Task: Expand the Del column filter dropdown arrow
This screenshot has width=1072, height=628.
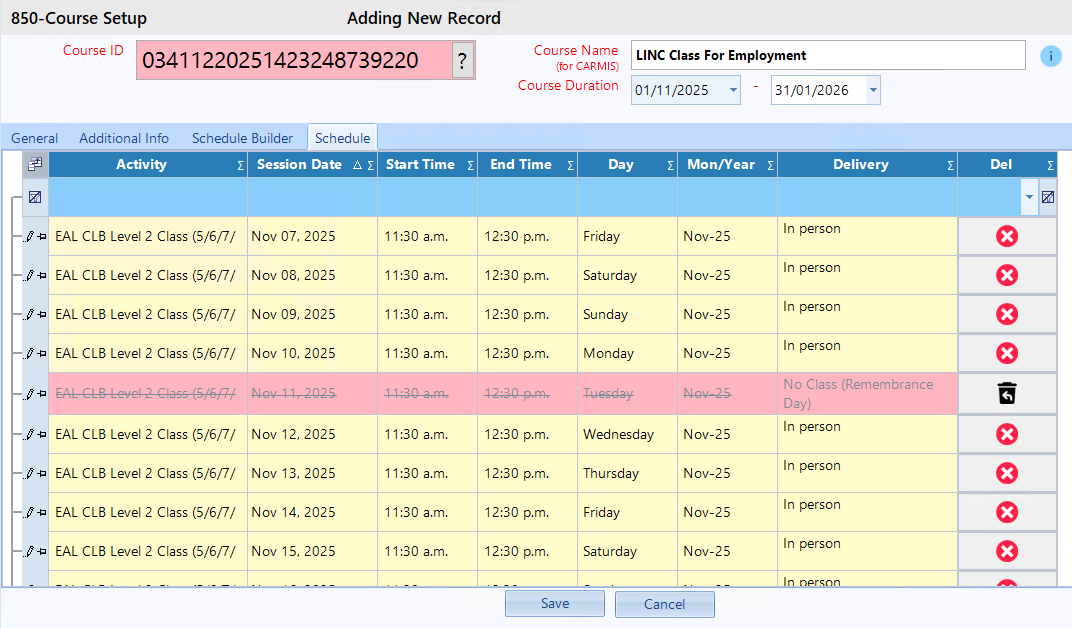Action: 1029,197
